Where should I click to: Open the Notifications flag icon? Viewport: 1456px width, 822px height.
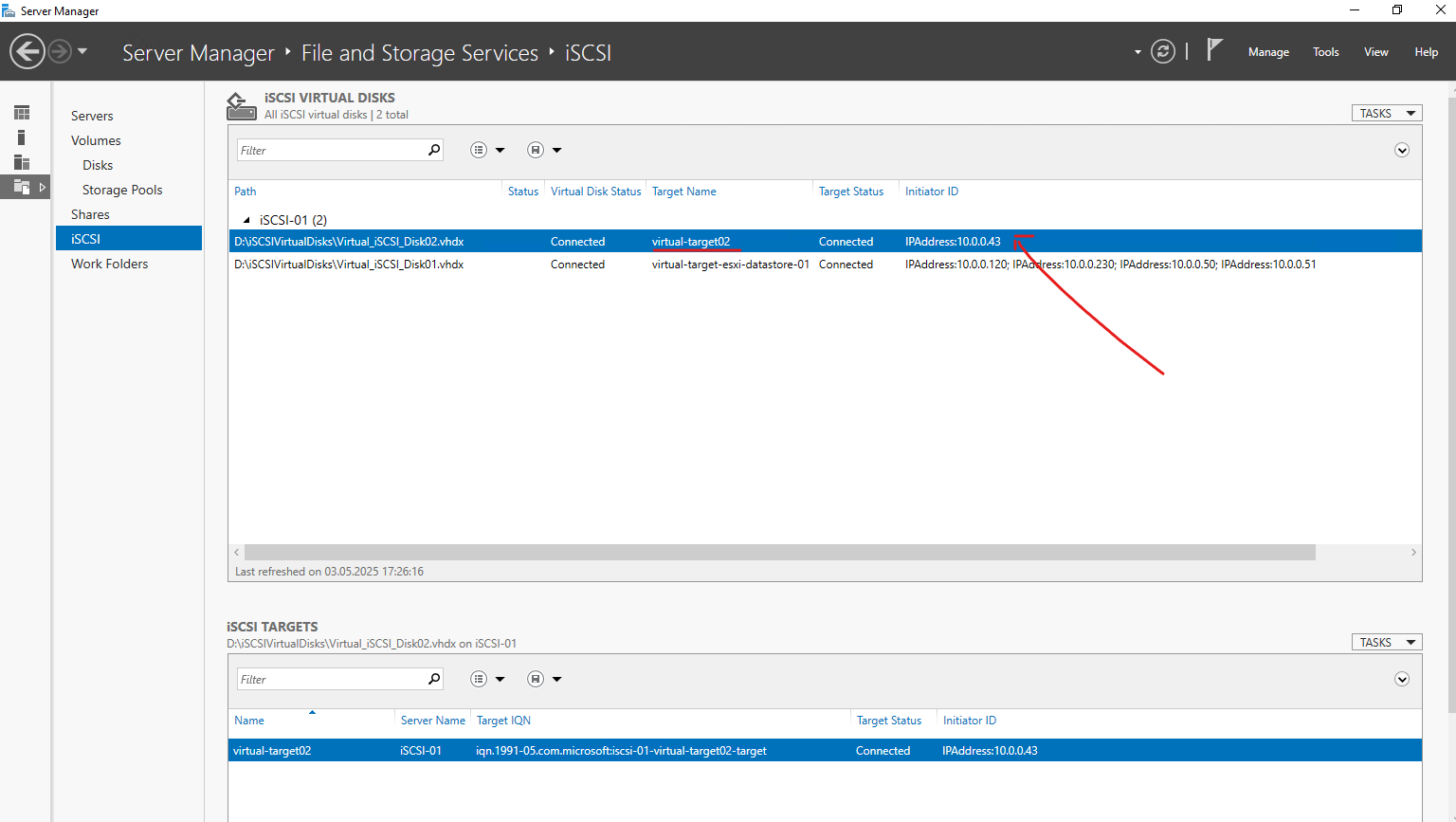1214,49
